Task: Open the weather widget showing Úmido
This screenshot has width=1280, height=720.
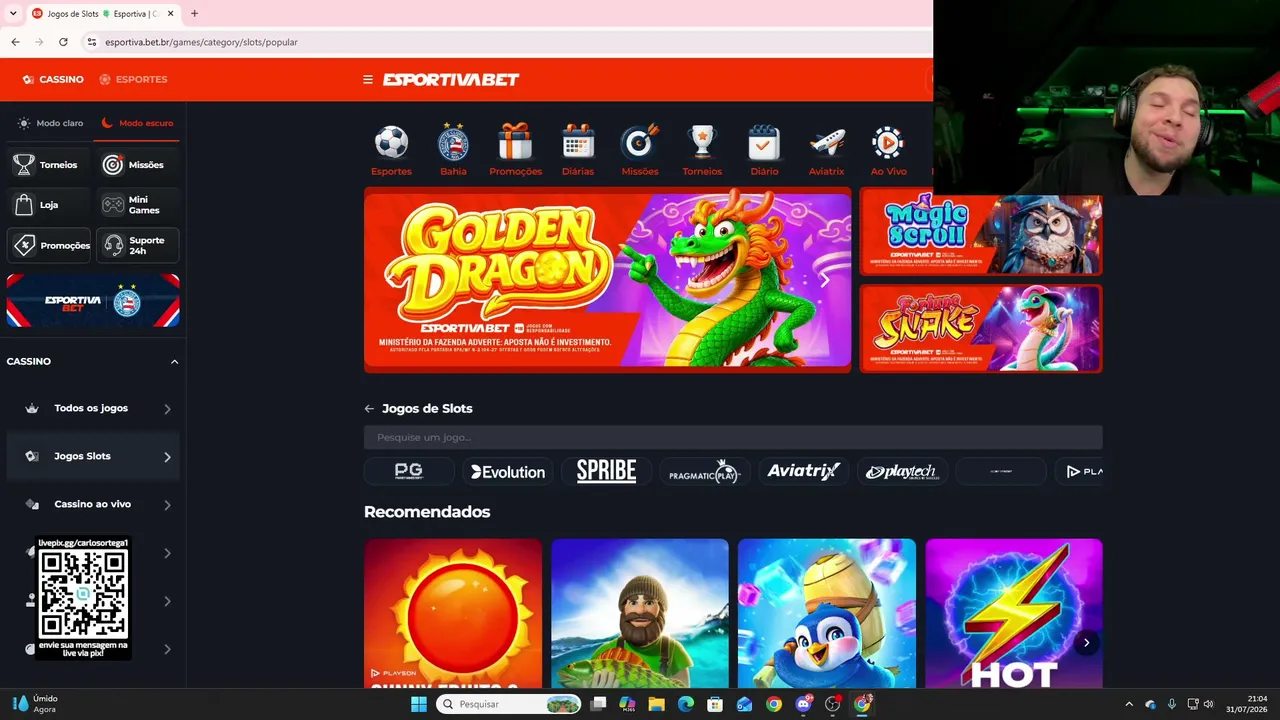Action: point(35,704)
